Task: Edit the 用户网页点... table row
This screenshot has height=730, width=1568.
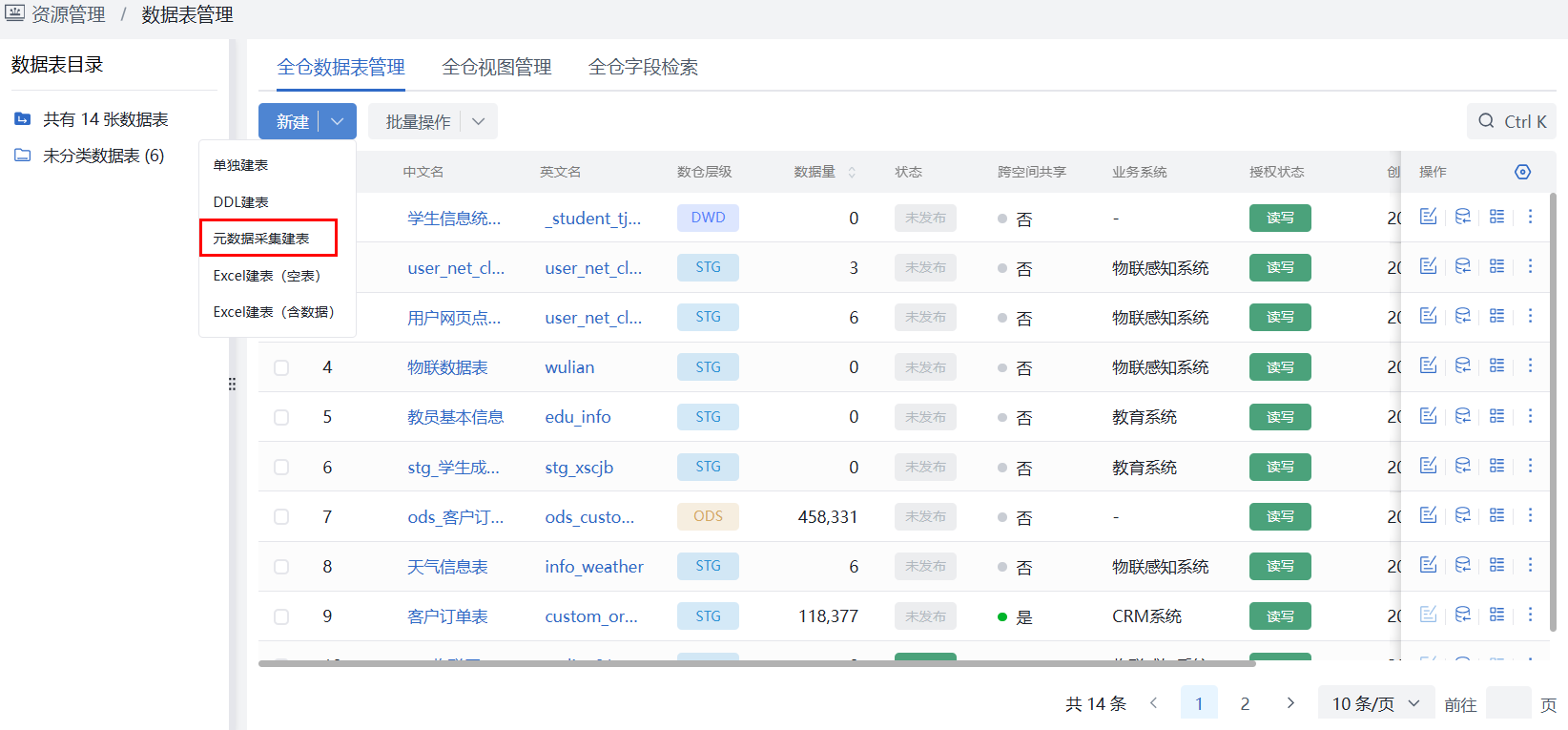Action: [1428, 316]
